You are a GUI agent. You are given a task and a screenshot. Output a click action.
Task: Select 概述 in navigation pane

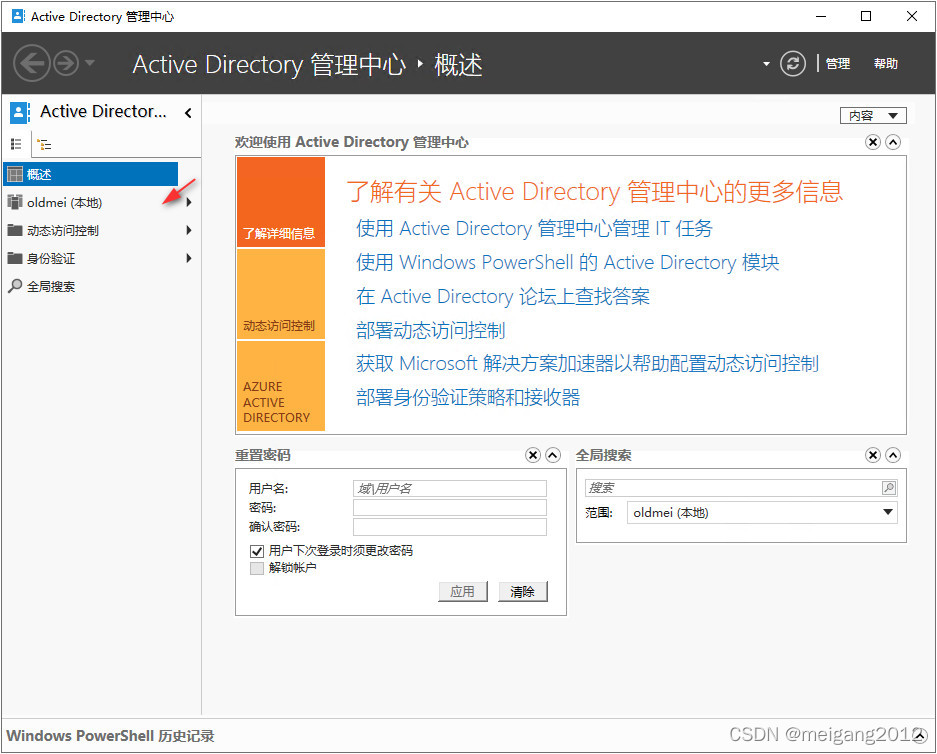tap(91, 174)
